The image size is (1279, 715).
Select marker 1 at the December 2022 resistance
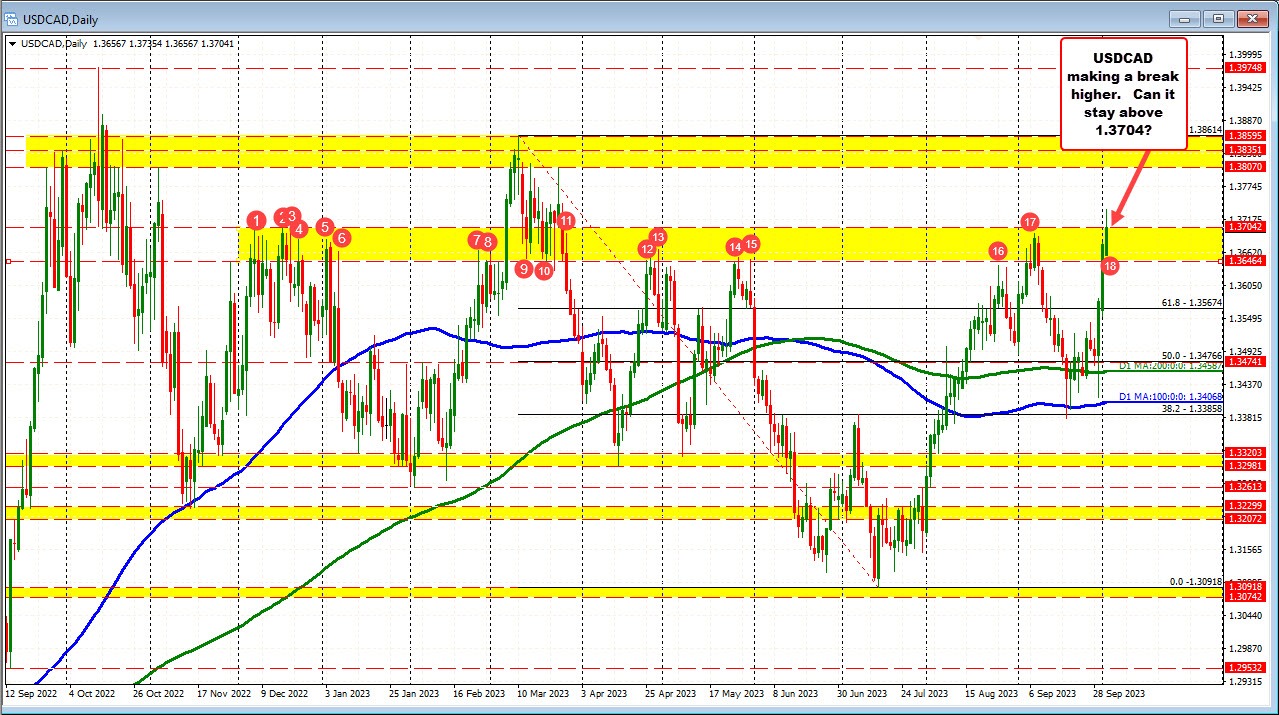click(x=257, y=221)
